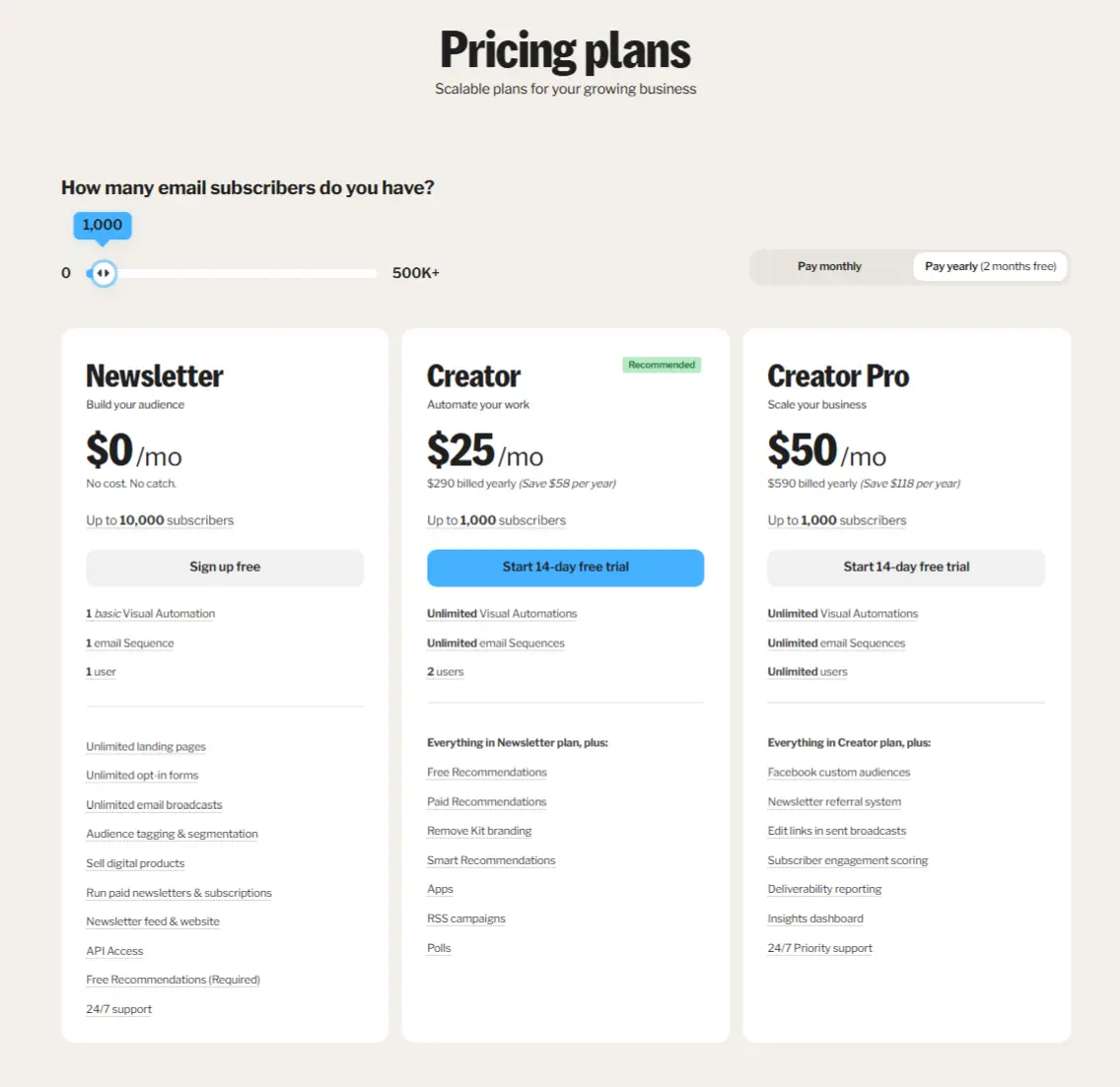Open Unlimited Visual Automations in Creator plan

click(502, 613)
